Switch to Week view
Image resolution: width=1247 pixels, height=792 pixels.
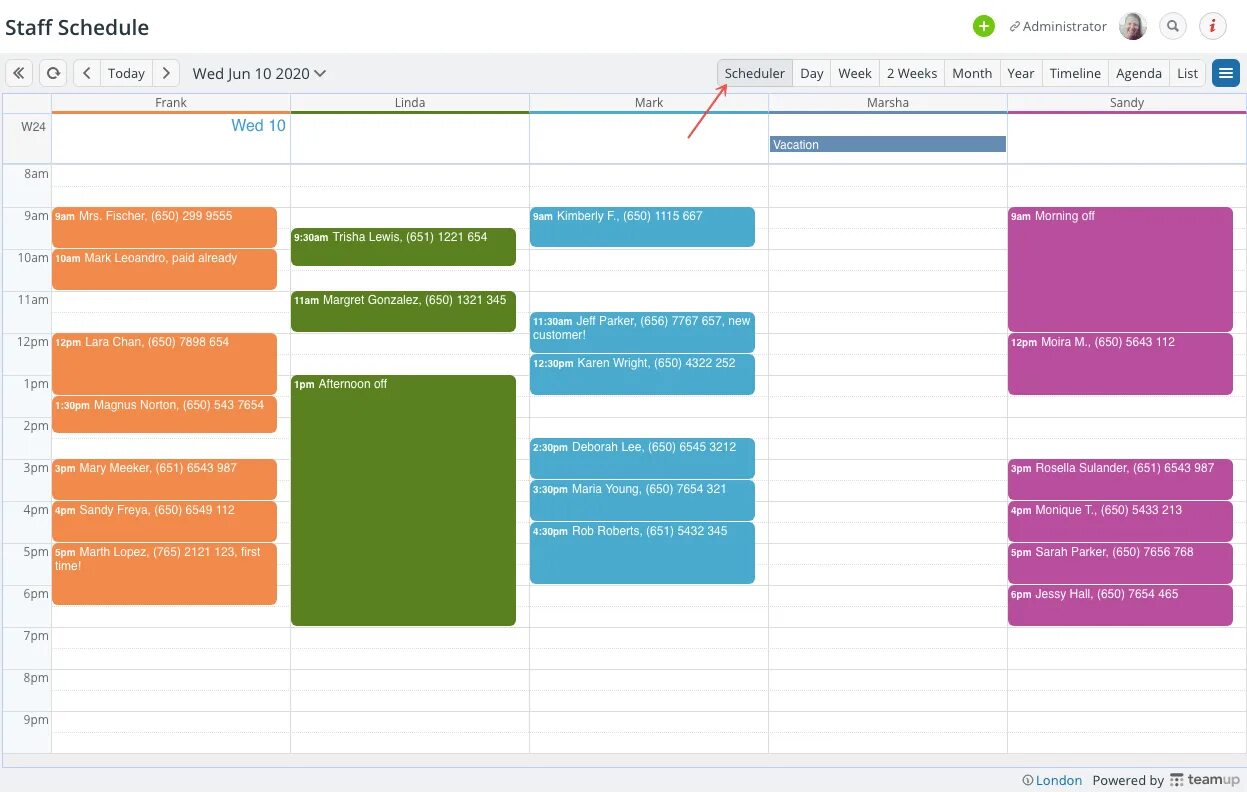[x=855, y=73]
